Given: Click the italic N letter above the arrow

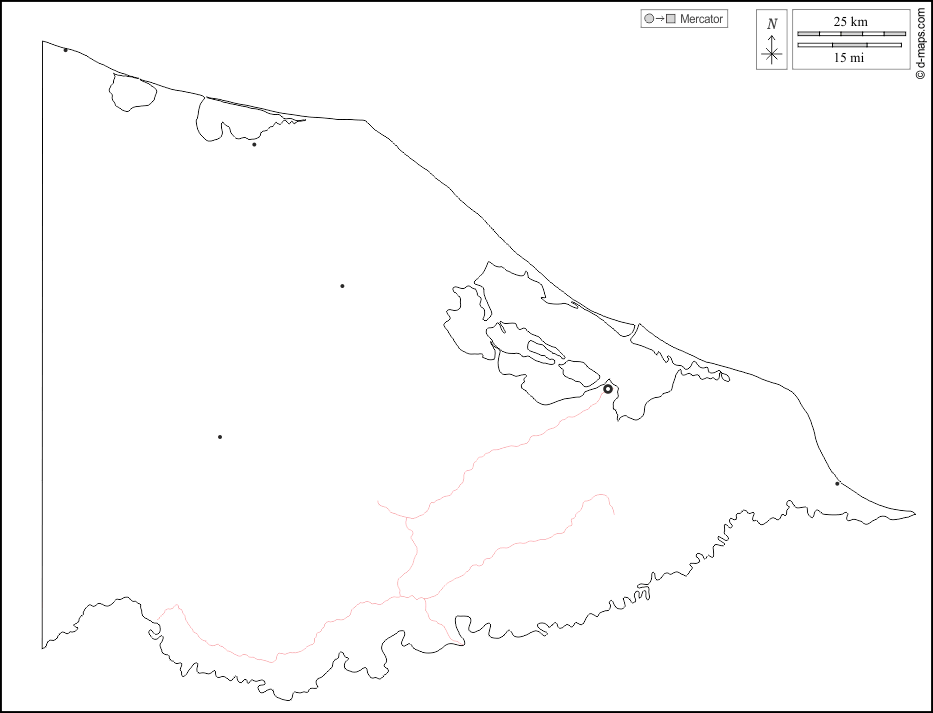Looking at the screenshot, I should tap(771, 24).
